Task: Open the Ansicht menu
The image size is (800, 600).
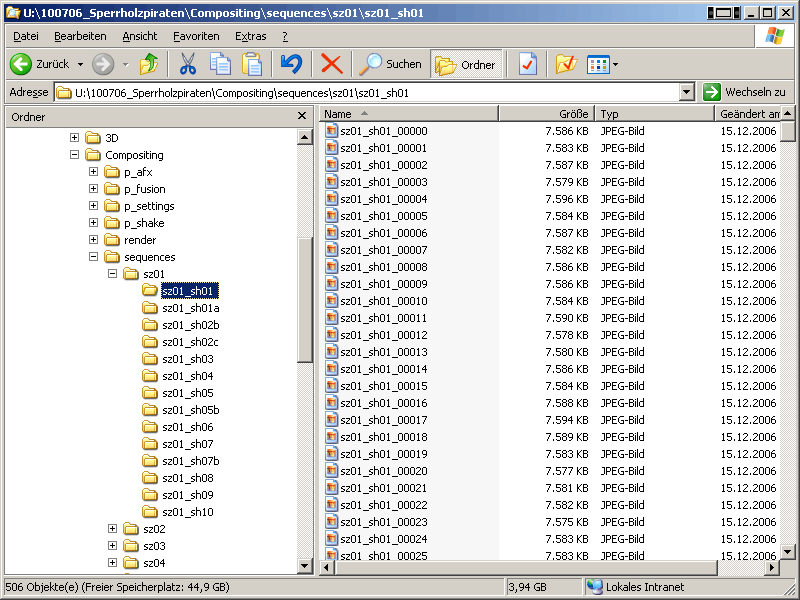Action: pos(140,36)
